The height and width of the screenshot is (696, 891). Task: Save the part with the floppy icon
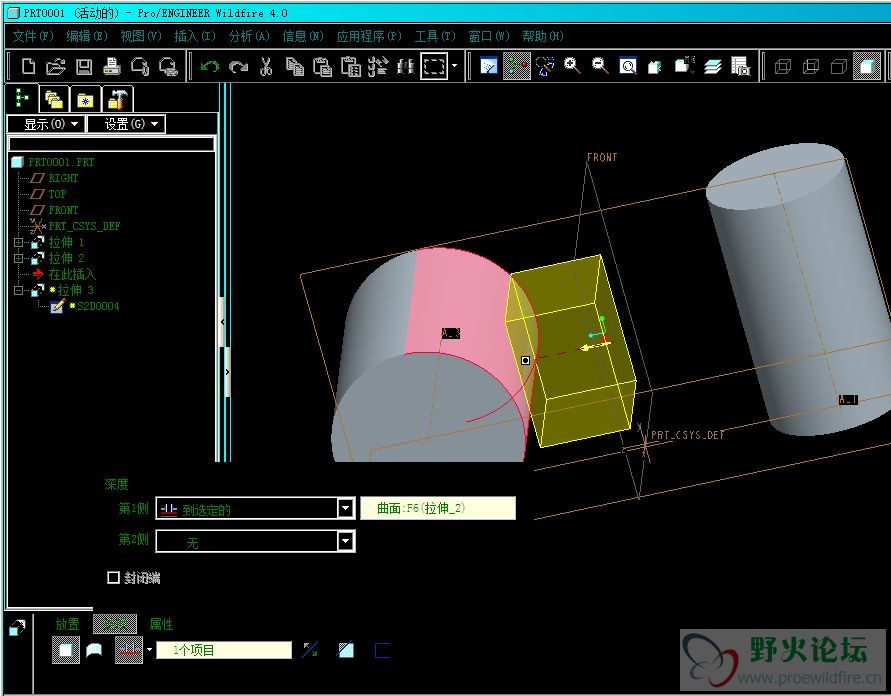pos(84,66)
